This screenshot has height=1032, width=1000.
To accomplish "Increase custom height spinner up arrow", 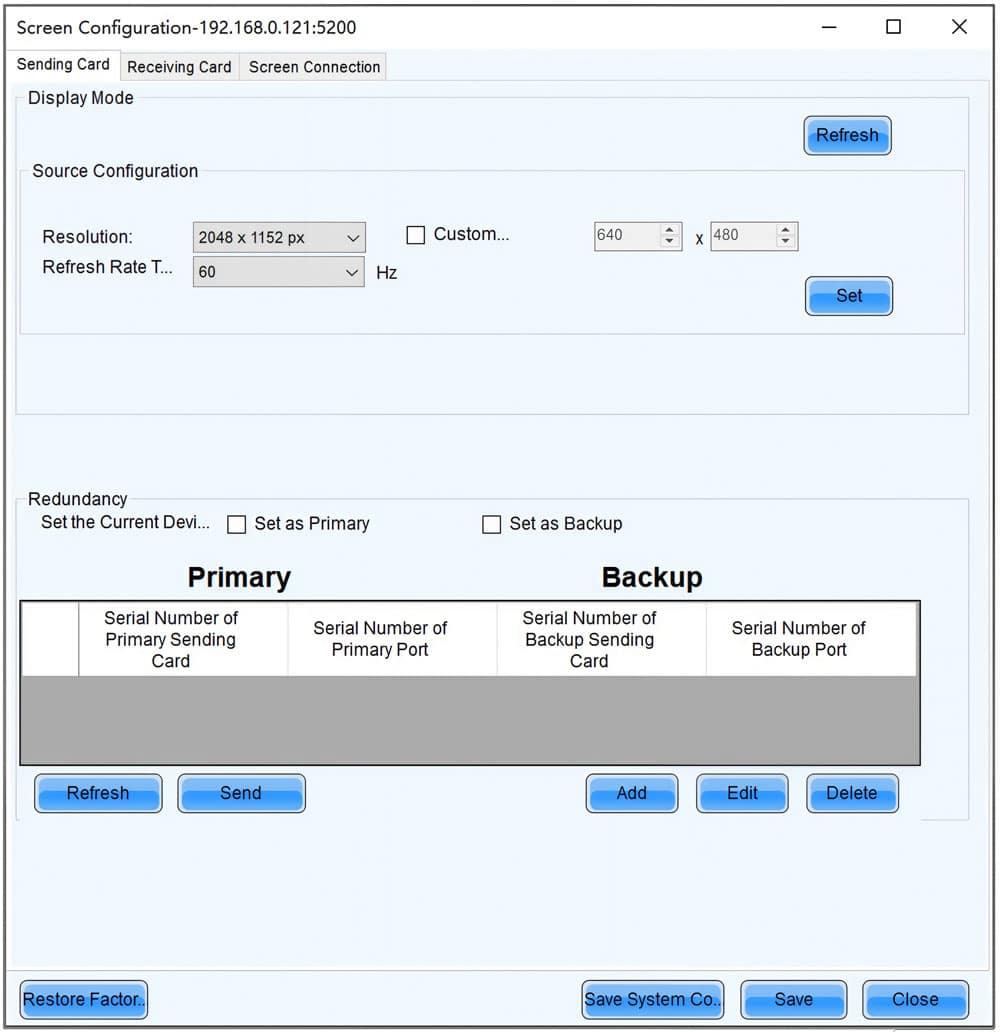I will tap(785, 230).
